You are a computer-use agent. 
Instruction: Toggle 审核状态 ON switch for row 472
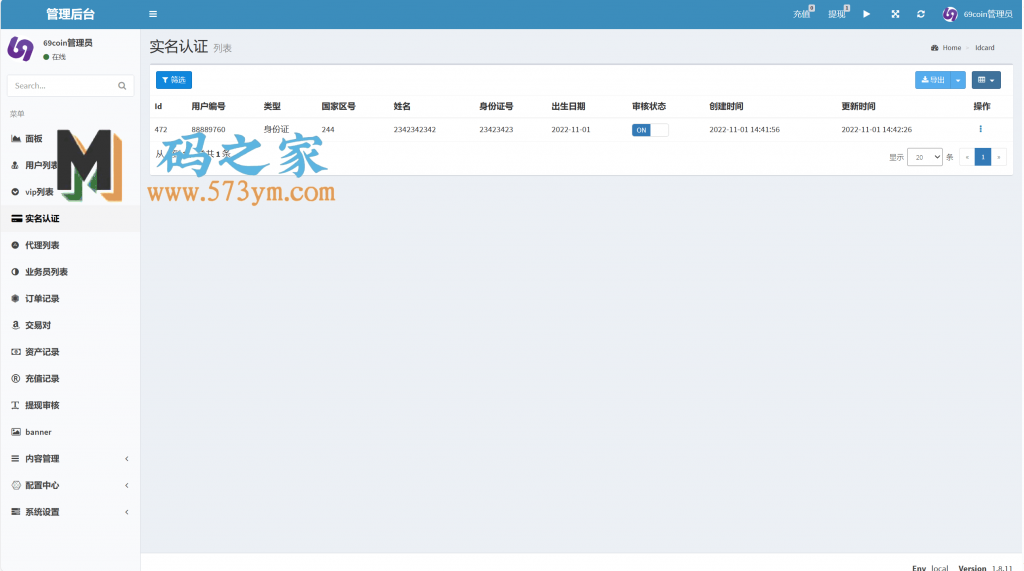click(x=650, y=130)
